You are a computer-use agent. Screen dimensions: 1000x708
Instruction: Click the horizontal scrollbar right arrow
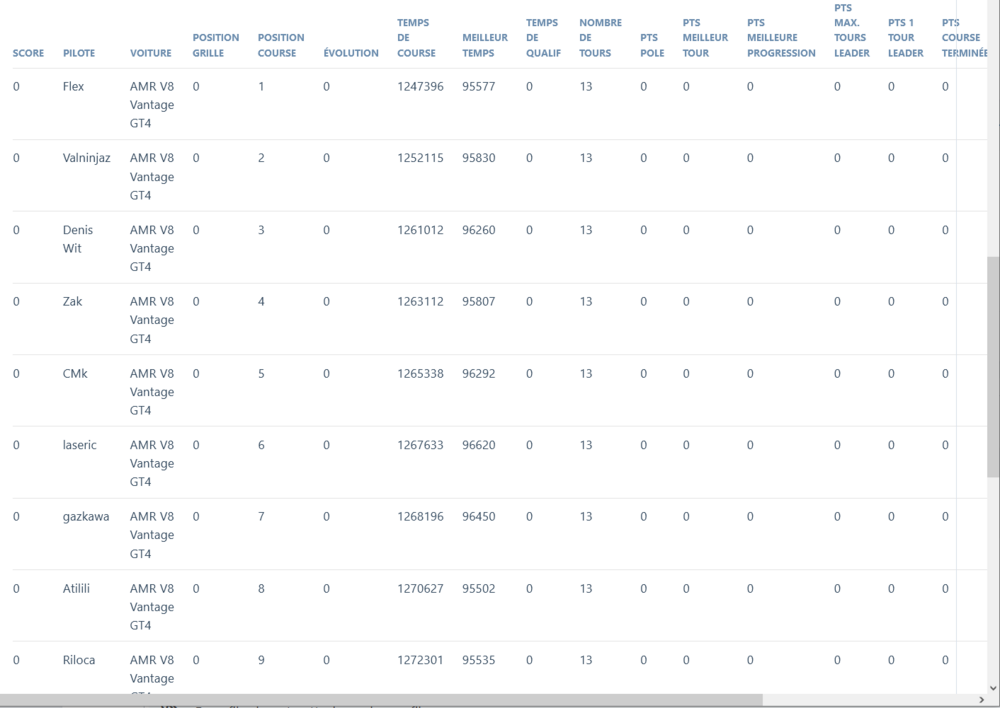(980, 700)
